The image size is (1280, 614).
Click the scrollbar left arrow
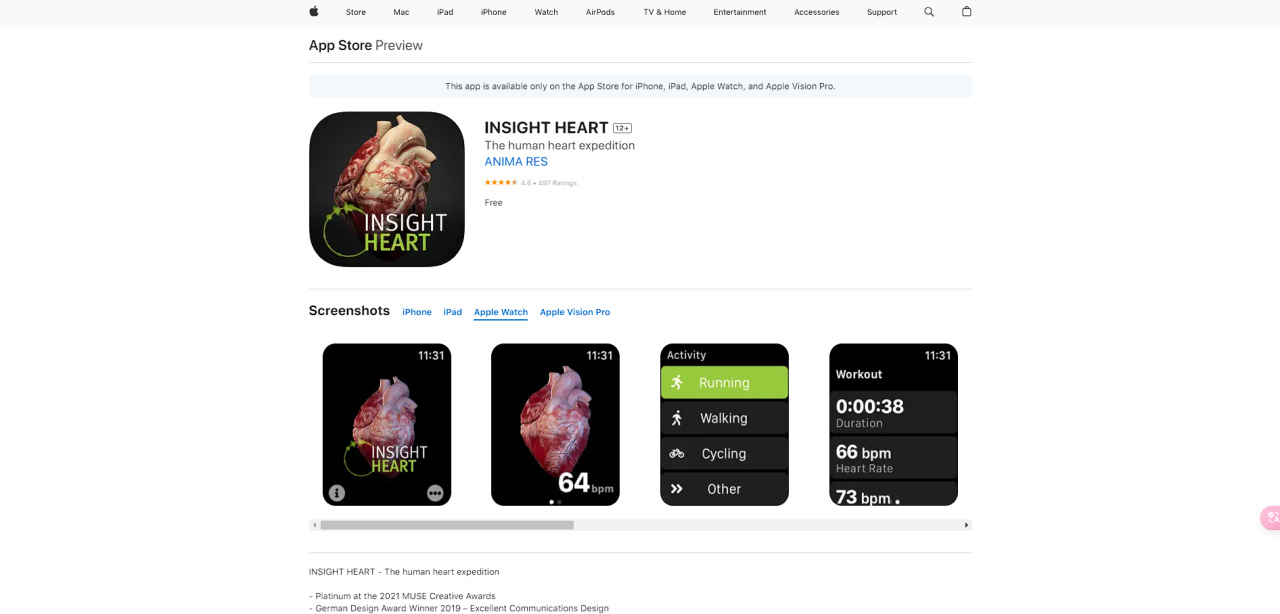point(315,525)
